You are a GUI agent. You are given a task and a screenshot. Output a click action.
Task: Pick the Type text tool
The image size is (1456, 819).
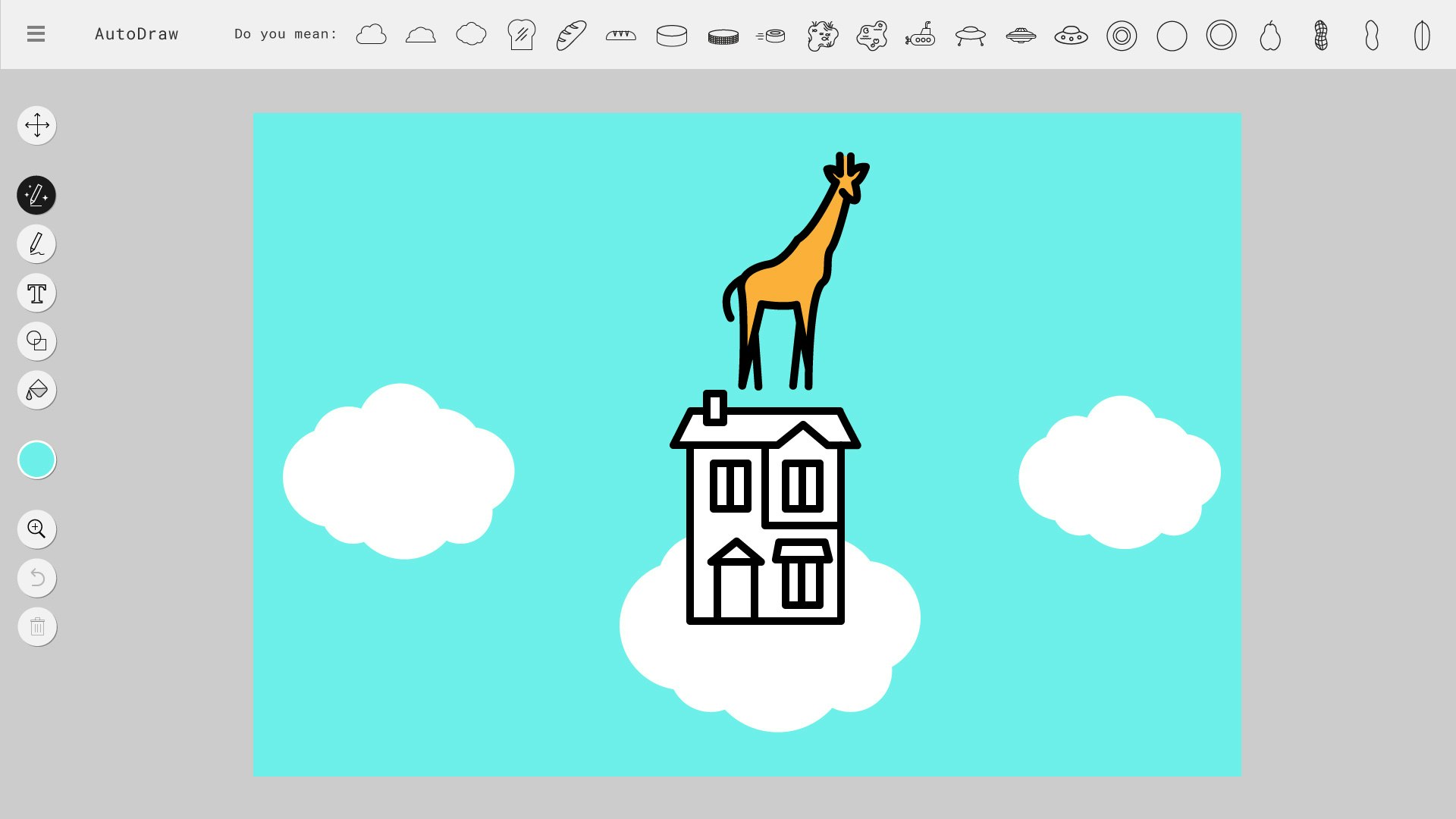pos(36,293)
